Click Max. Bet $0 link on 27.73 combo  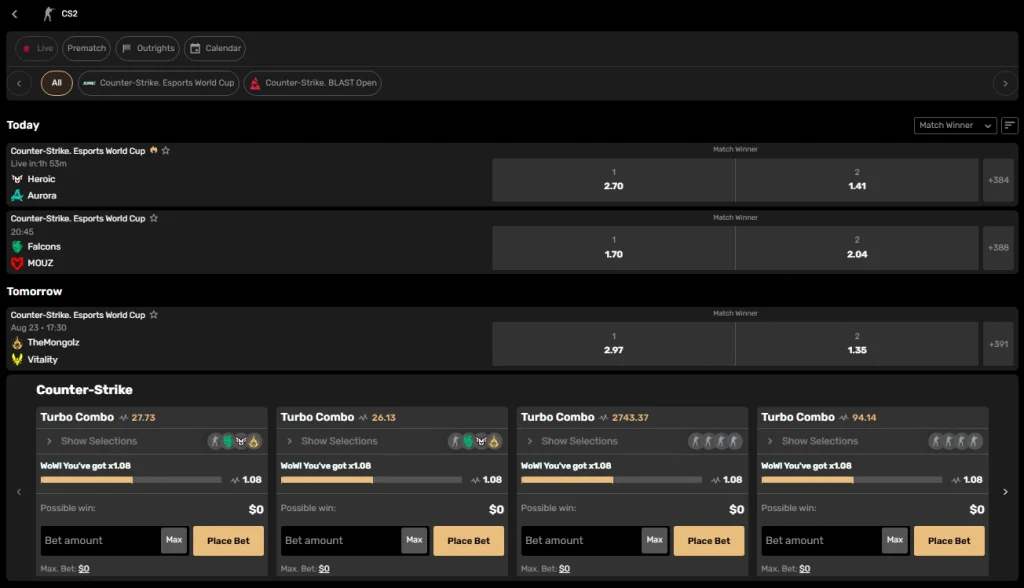pyautogui.click(x=84, y=569)
